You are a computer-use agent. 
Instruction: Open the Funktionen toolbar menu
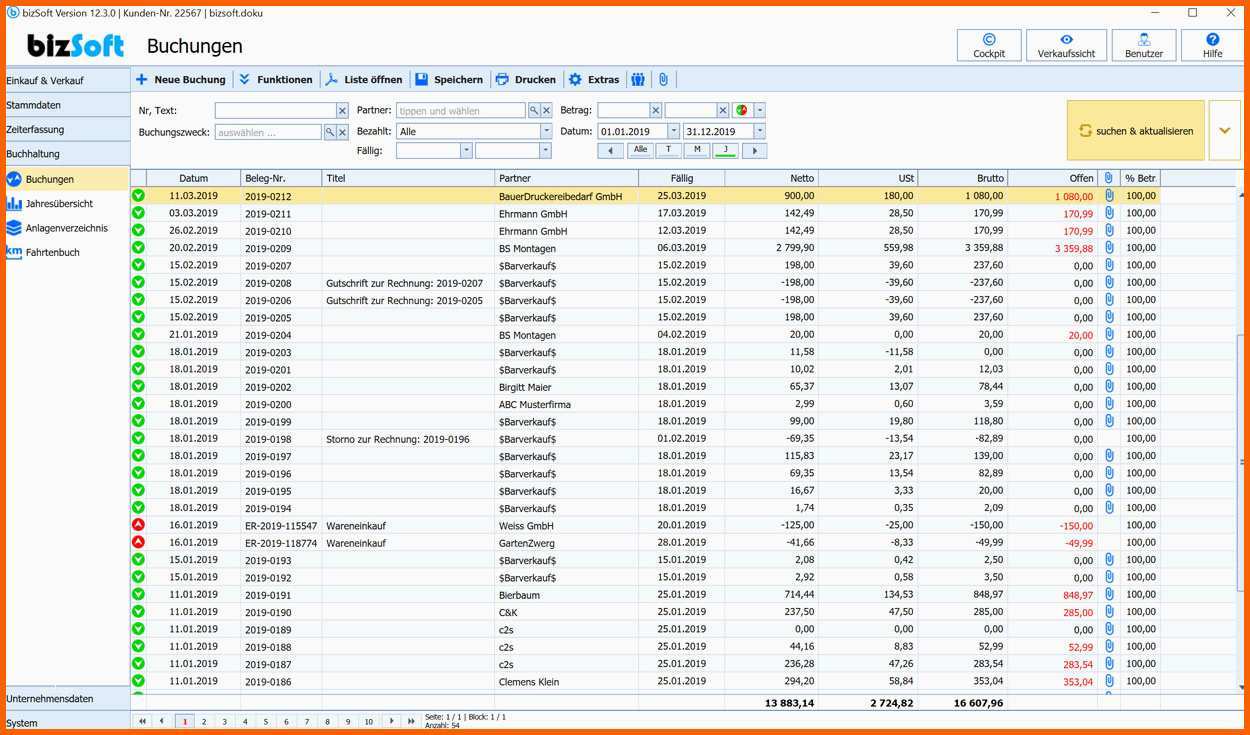(275, 79)
